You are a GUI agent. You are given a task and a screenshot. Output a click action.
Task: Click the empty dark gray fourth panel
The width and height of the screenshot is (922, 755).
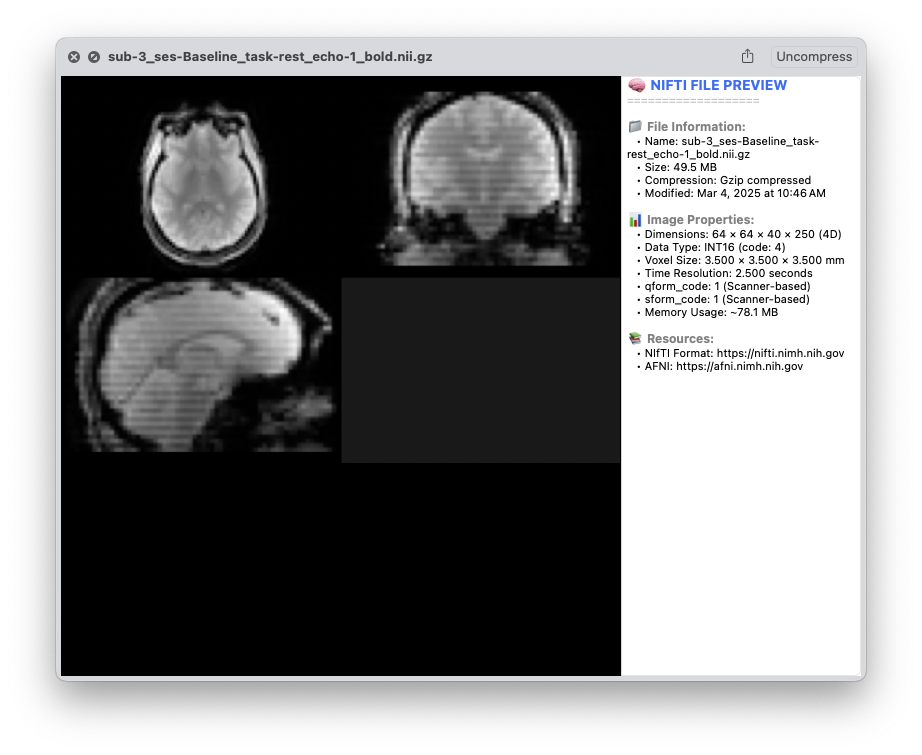[x=480, y=370]
